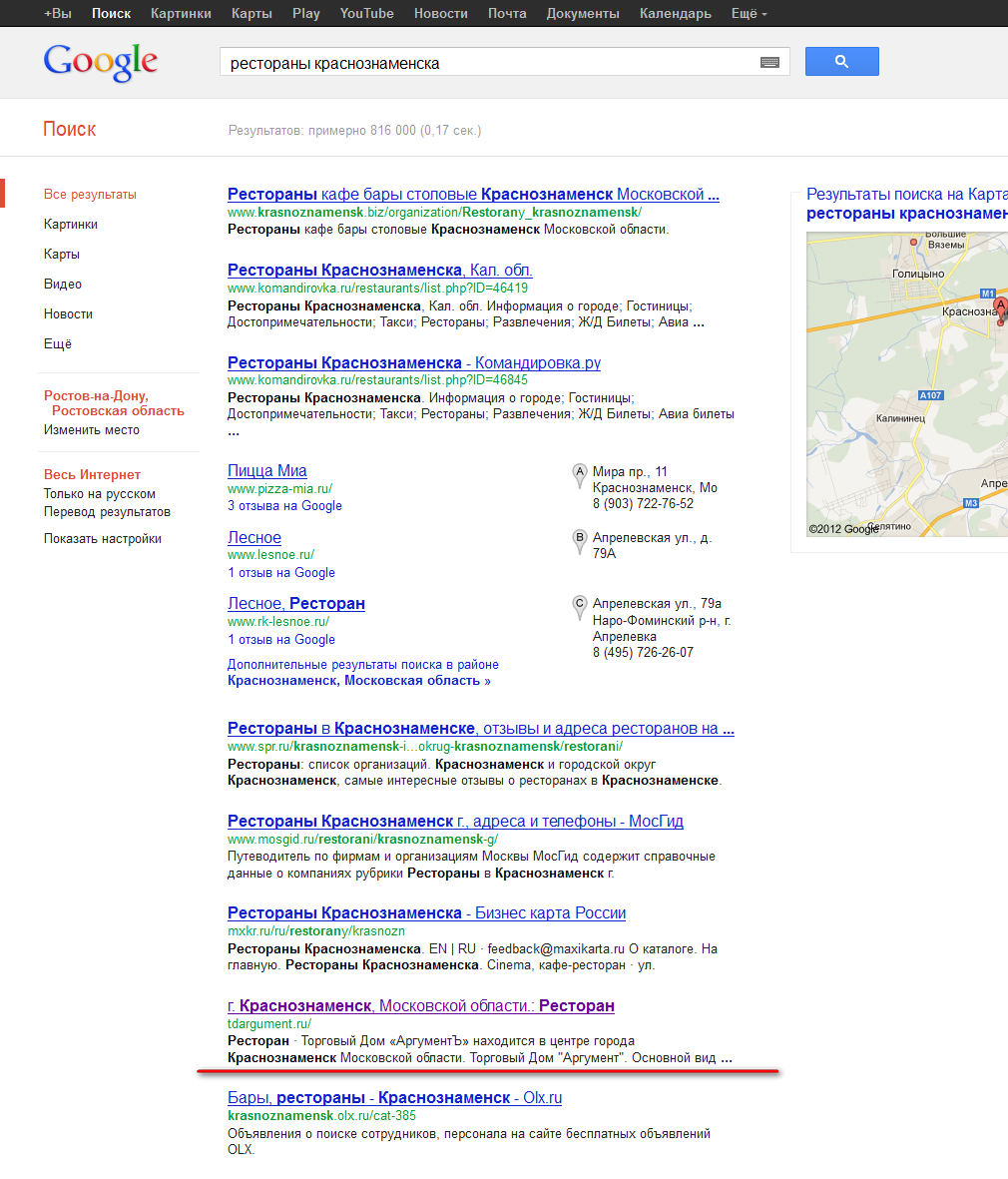
Task: Open the on-screen keyboard icon in search box
Action: [769, 63]
